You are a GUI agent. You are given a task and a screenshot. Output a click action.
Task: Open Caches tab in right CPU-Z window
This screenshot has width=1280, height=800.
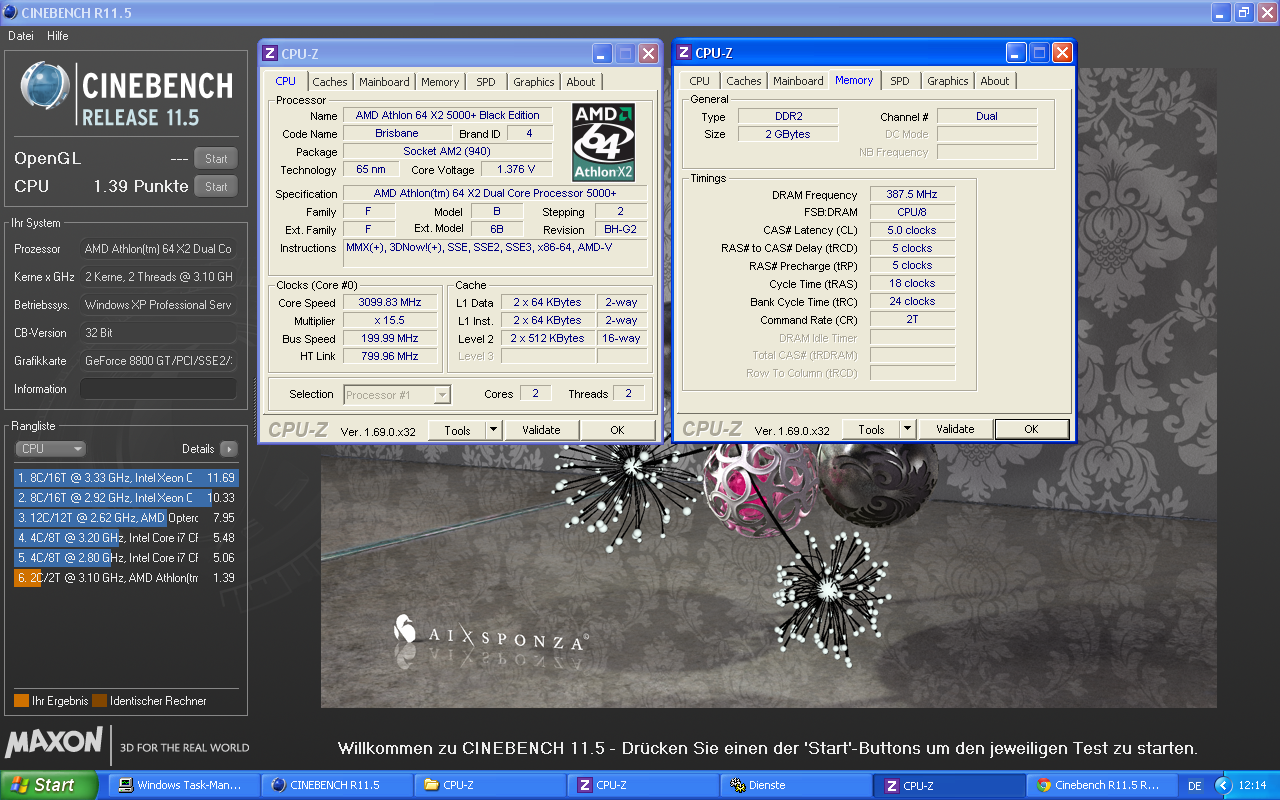click(744, 81)
